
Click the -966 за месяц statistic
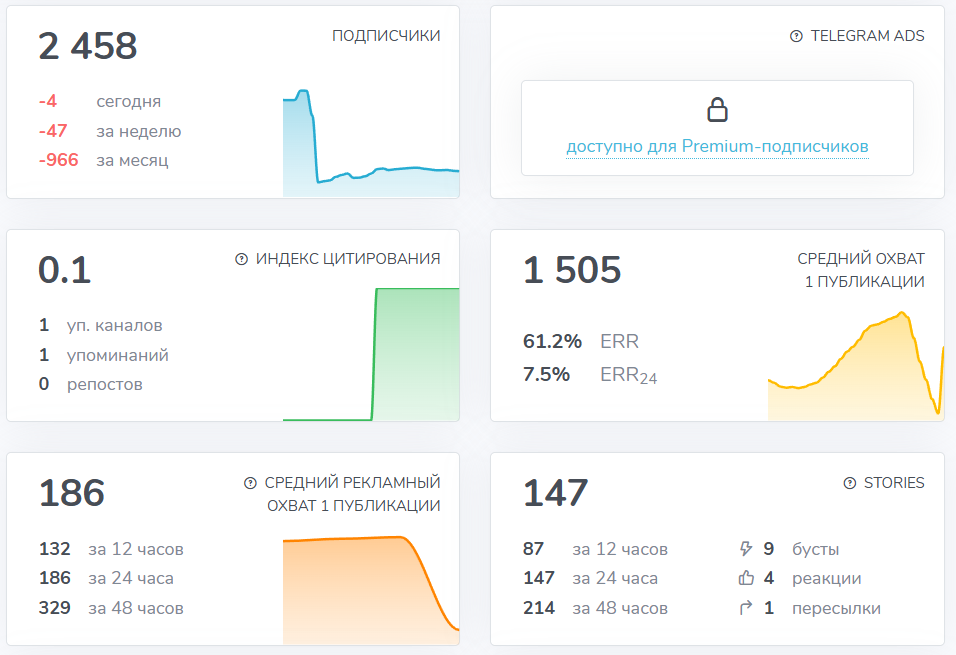coord(103,160)
